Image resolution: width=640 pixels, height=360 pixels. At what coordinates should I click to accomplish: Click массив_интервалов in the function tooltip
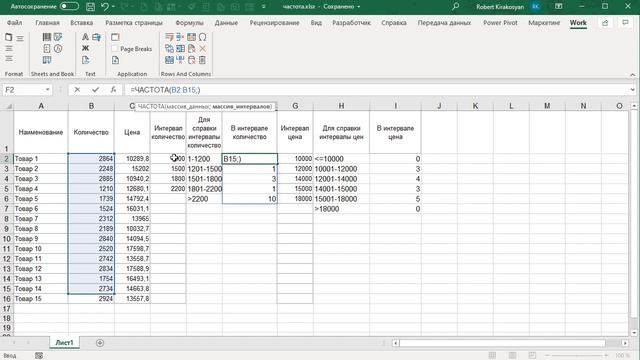[x=242, y=107]
